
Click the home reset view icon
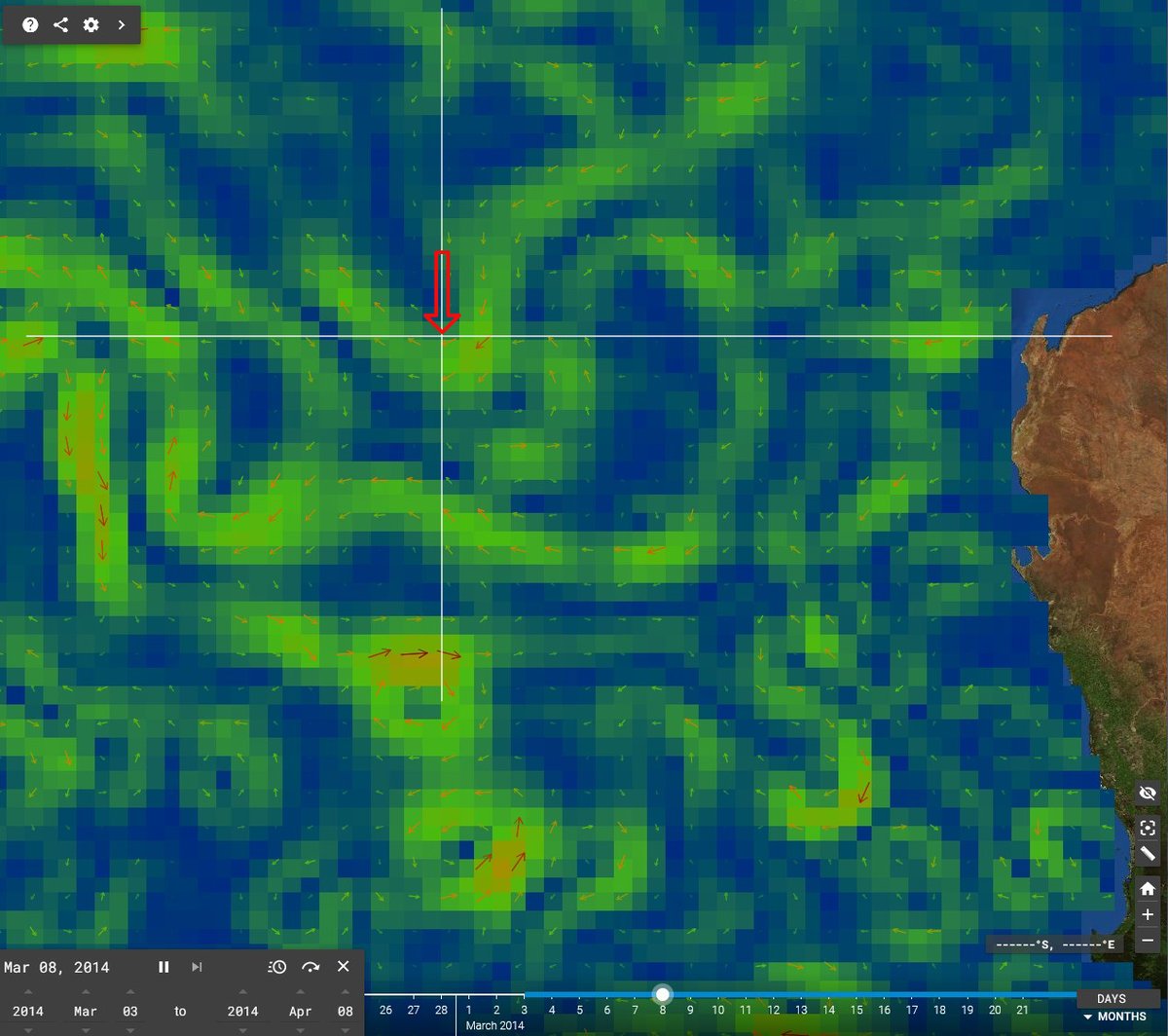[x=1148, y=888]
